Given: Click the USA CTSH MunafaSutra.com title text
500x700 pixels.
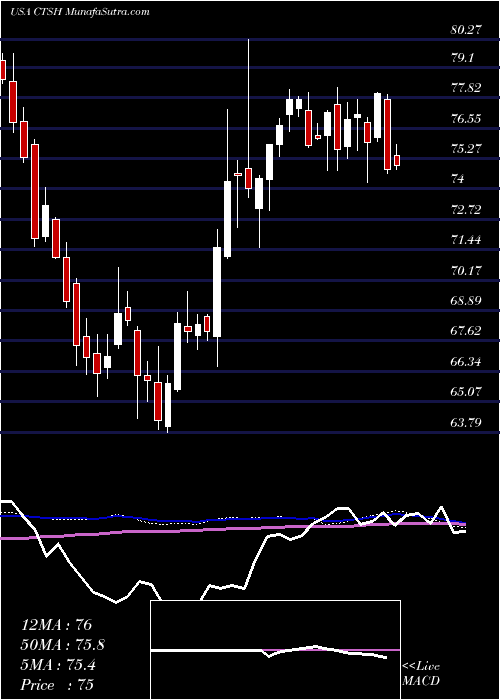Looking at the screenshot, I should click(x=79, y=12).
